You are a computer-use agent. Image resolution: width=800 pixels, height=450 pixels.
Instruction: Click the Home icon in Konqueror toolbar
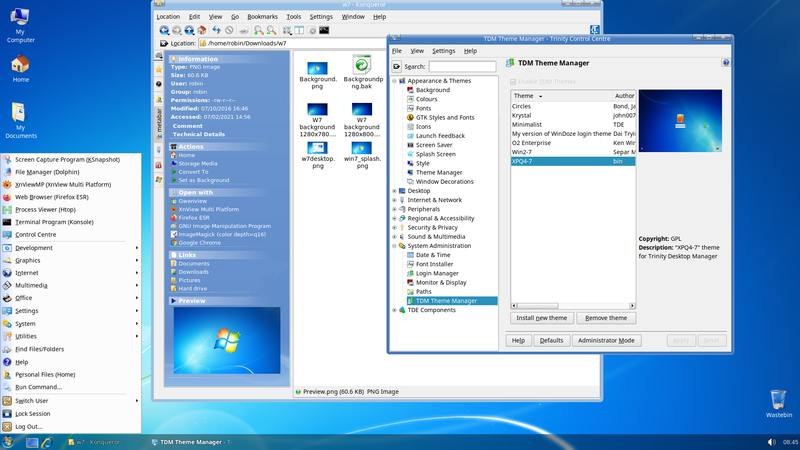(x=202, y=31)
